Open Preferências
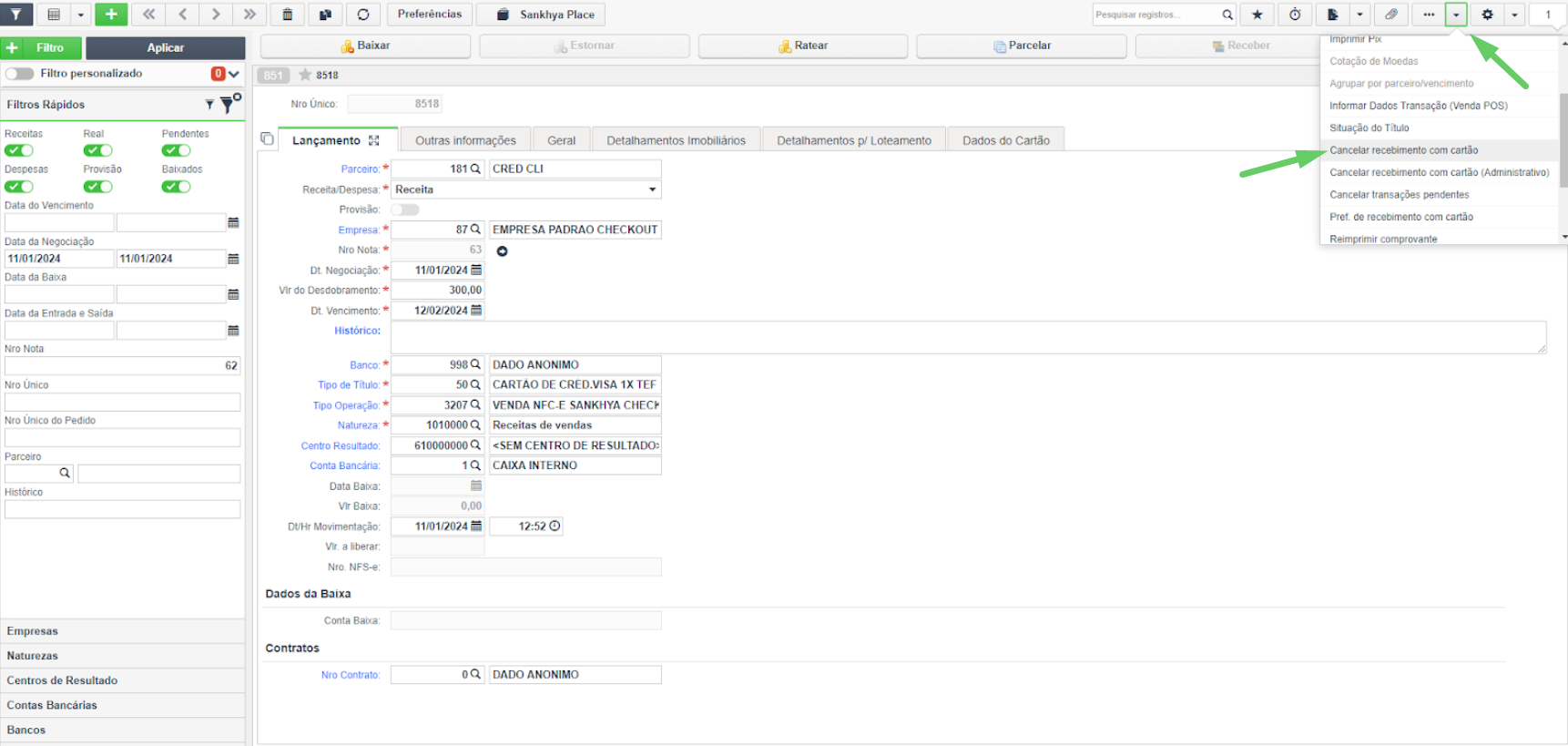The height and width of the screenshot is (746, 1568). (x=430, y=15)
